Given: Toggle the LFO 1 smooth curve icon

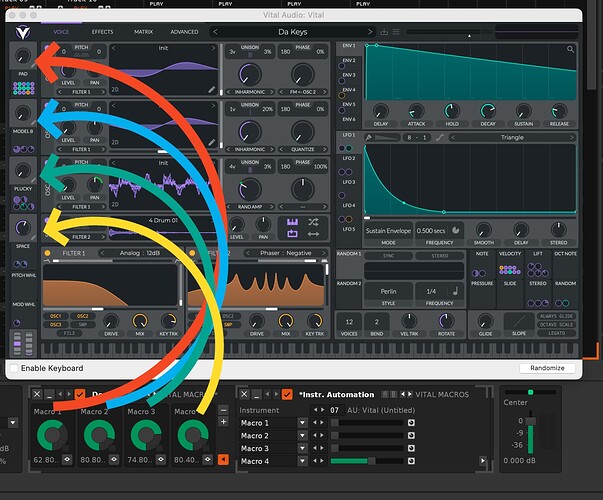Looking at the screenshot, I should (x=440, y=138).
